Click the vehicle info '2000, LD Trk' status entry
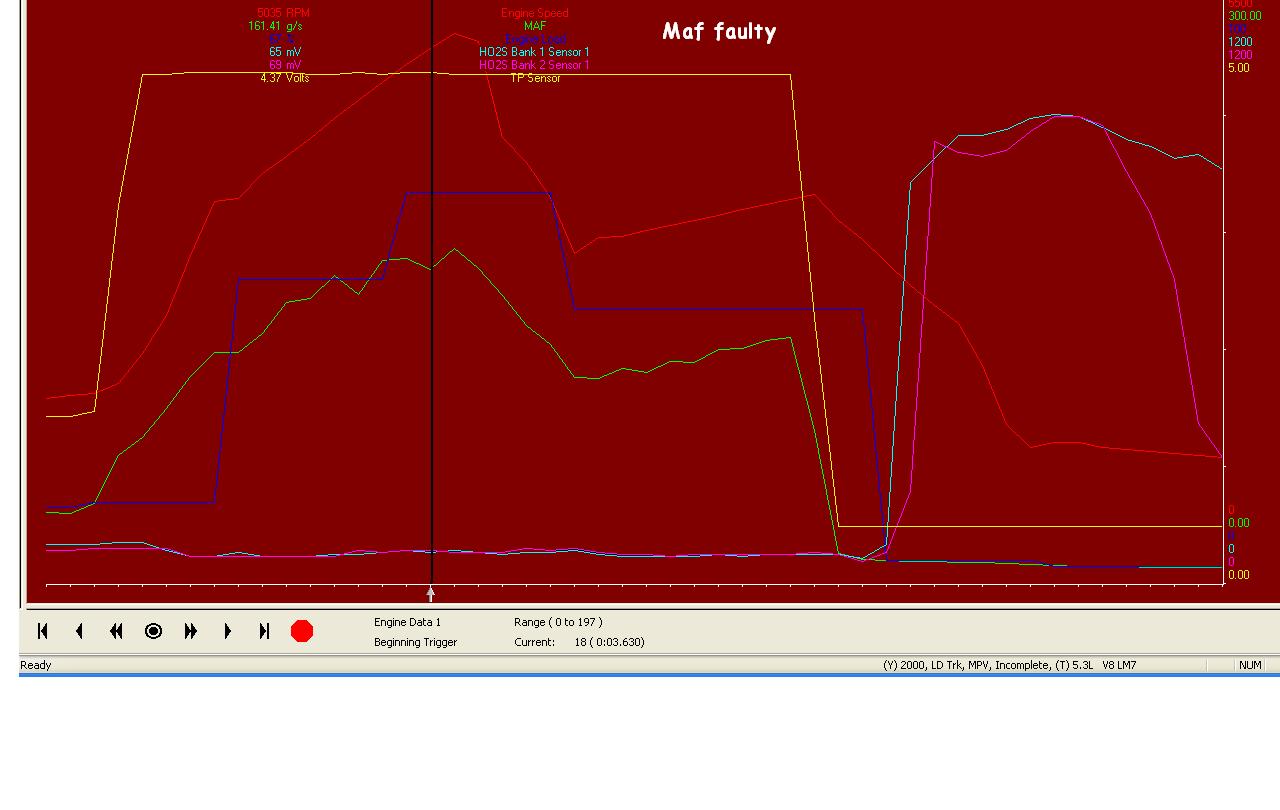Screen dimensions: 1280x810 click(x=1009, y=665)
